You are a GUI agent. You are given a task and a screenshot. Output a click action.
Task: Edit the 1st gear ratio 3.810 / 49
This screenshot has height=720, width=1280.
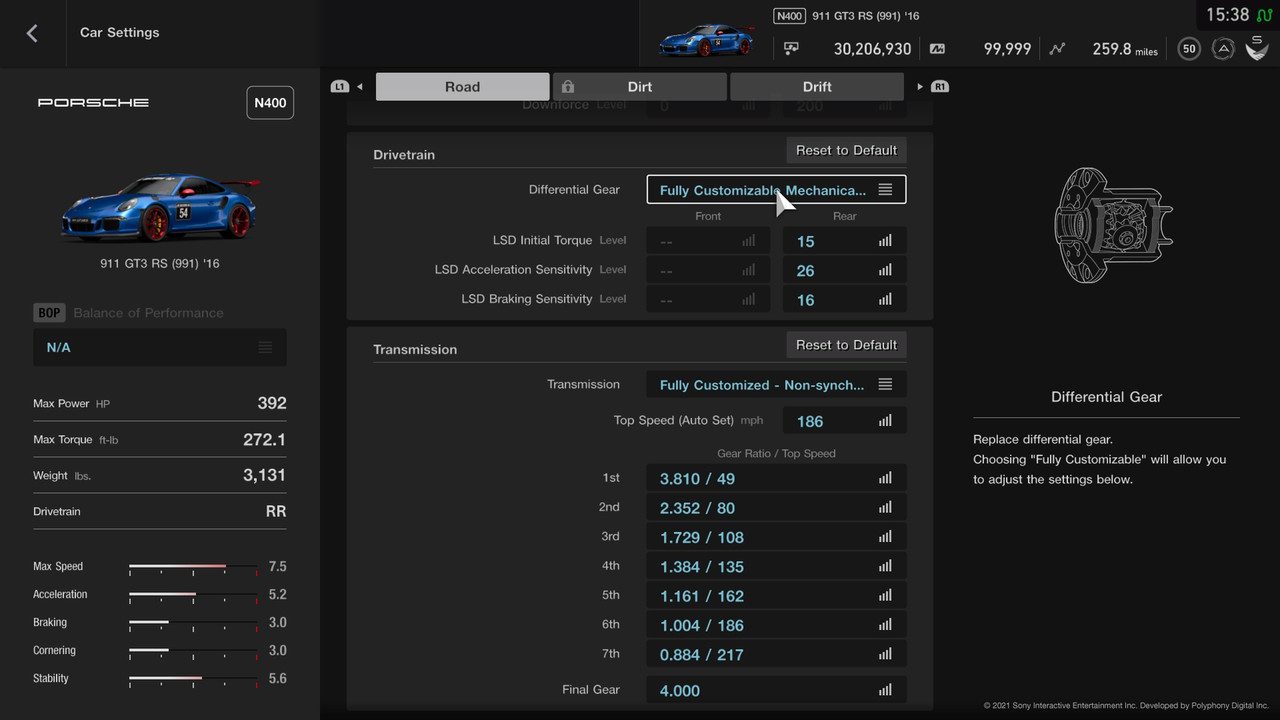tap(777, 479)
